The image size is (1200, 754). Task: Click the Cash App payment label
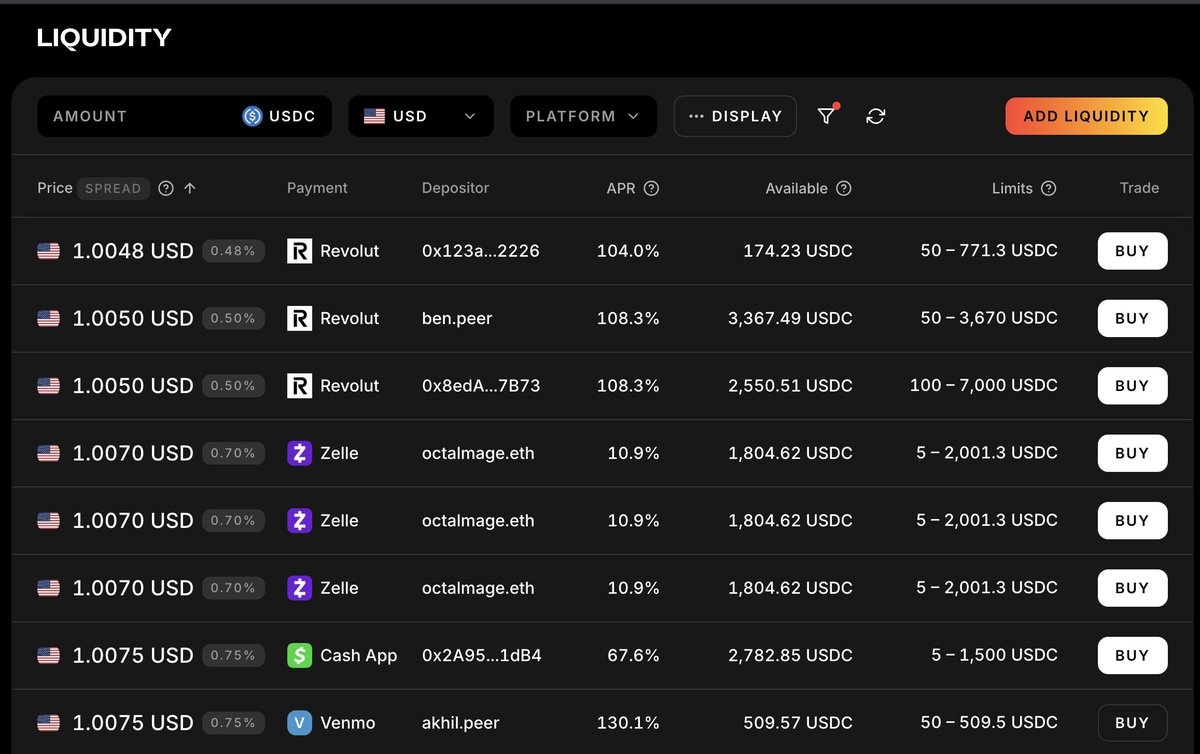(x=358, y=655)
